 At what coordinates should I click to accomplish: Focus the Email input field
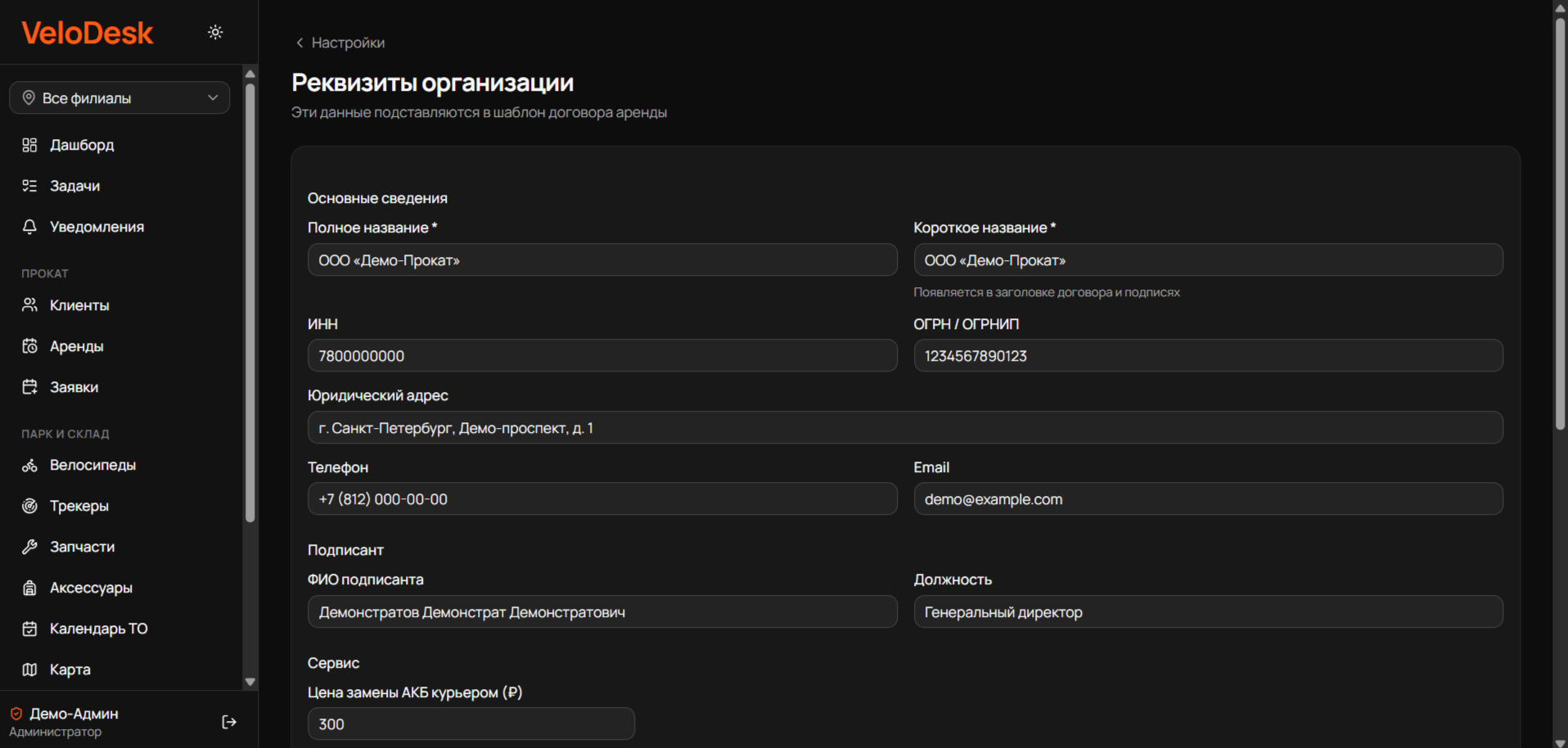click(x=1208, y=499)
